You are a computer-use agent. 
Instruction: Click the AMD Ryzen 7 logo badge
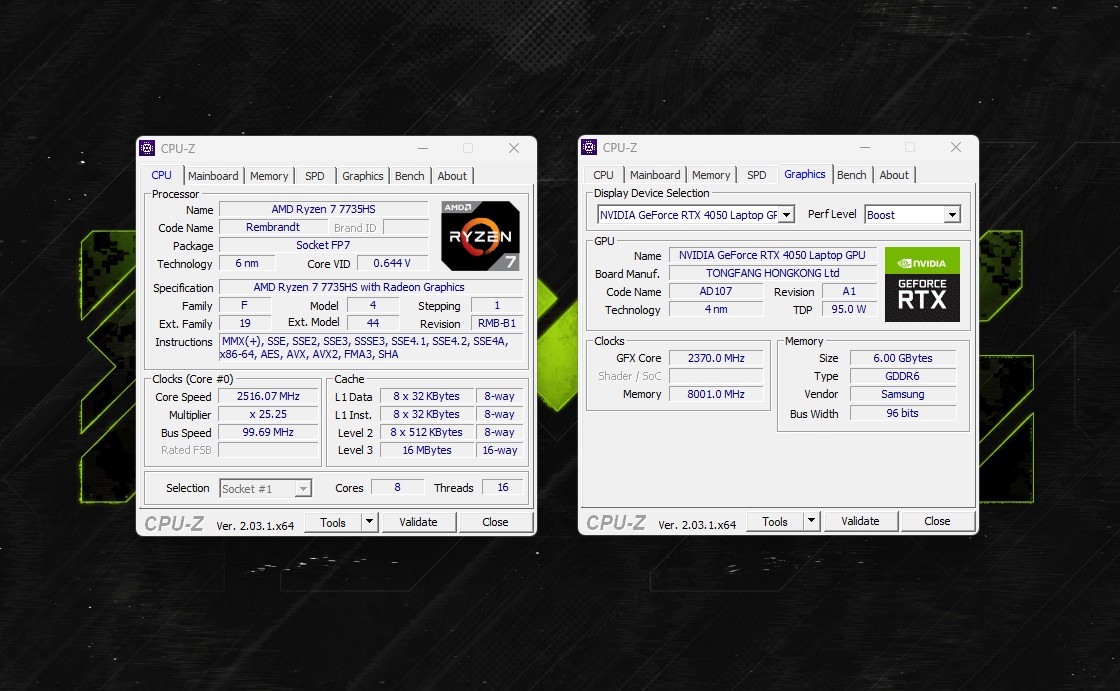tap(480, 237)
